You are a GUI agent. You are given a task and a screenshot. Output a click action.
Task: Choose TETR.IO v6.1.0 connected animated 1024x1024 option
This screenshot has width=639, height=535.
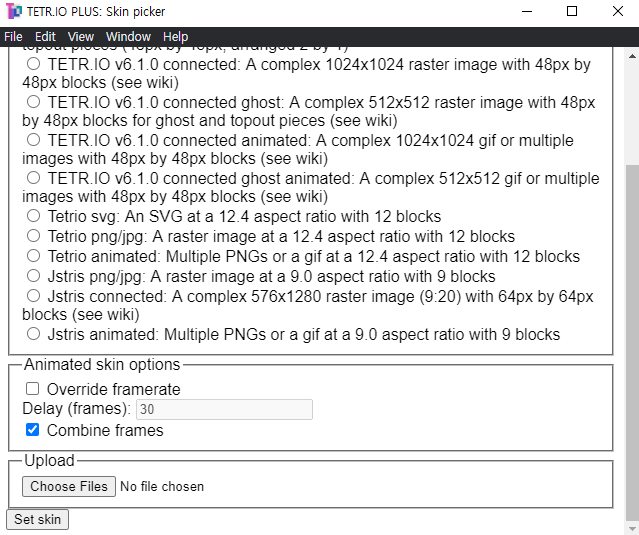[x=34, y=140]
